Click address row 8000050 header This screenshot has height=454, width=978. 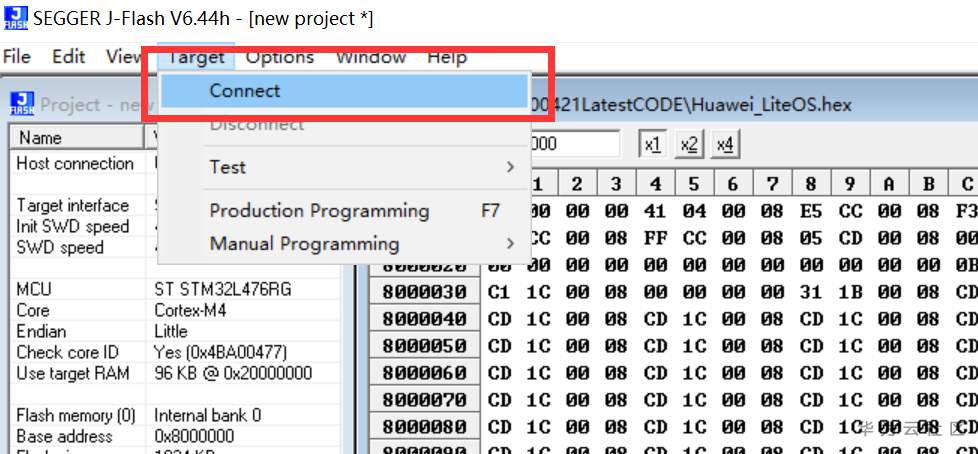[425, 345]
